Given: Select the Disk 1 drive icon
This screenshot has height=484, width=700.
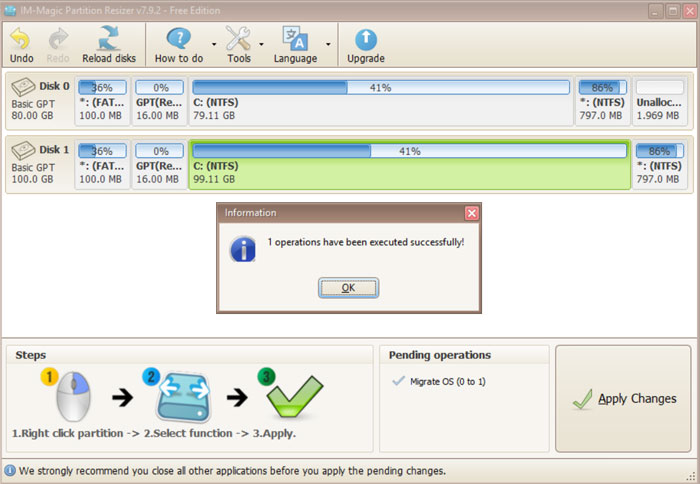Looking at the screenshot, I should pos(23,150).
